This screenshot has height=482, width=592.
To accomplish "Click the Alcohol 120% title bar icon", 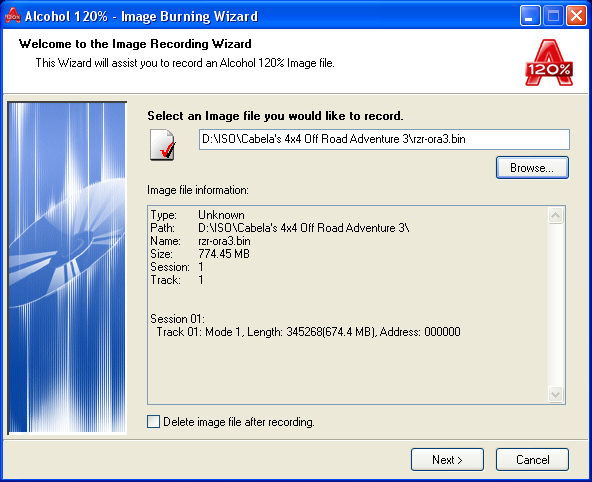I will point(12,15).
